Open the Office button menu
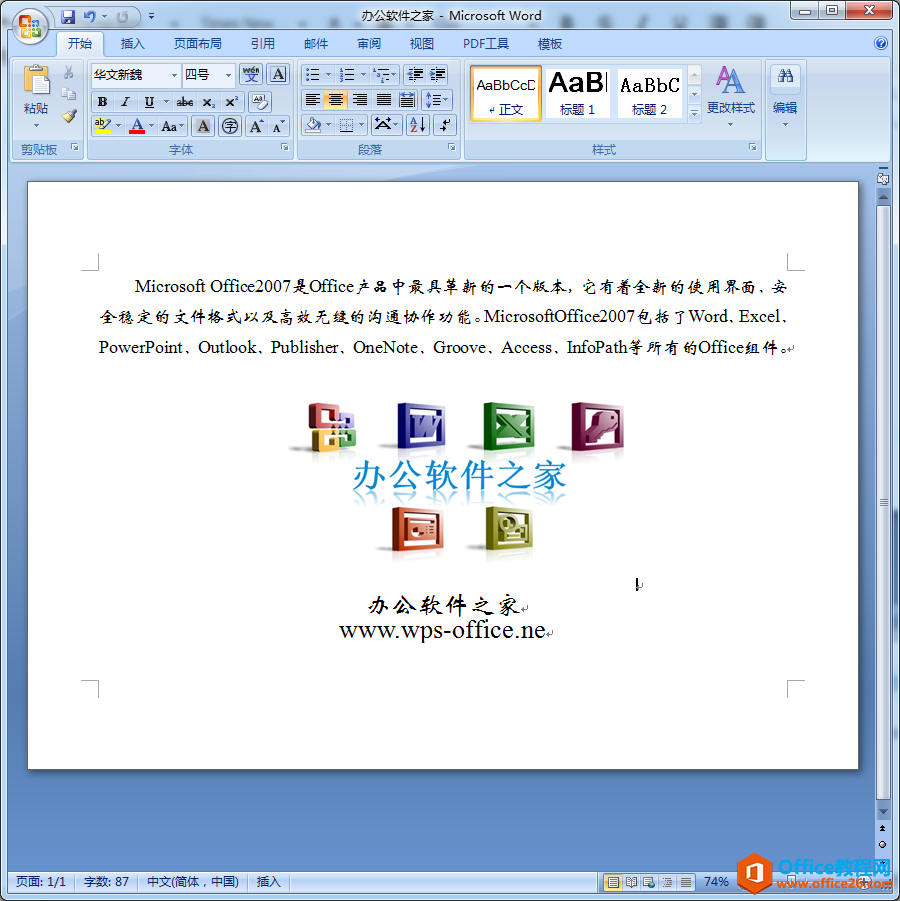The image size is (900, 901). 29,26
